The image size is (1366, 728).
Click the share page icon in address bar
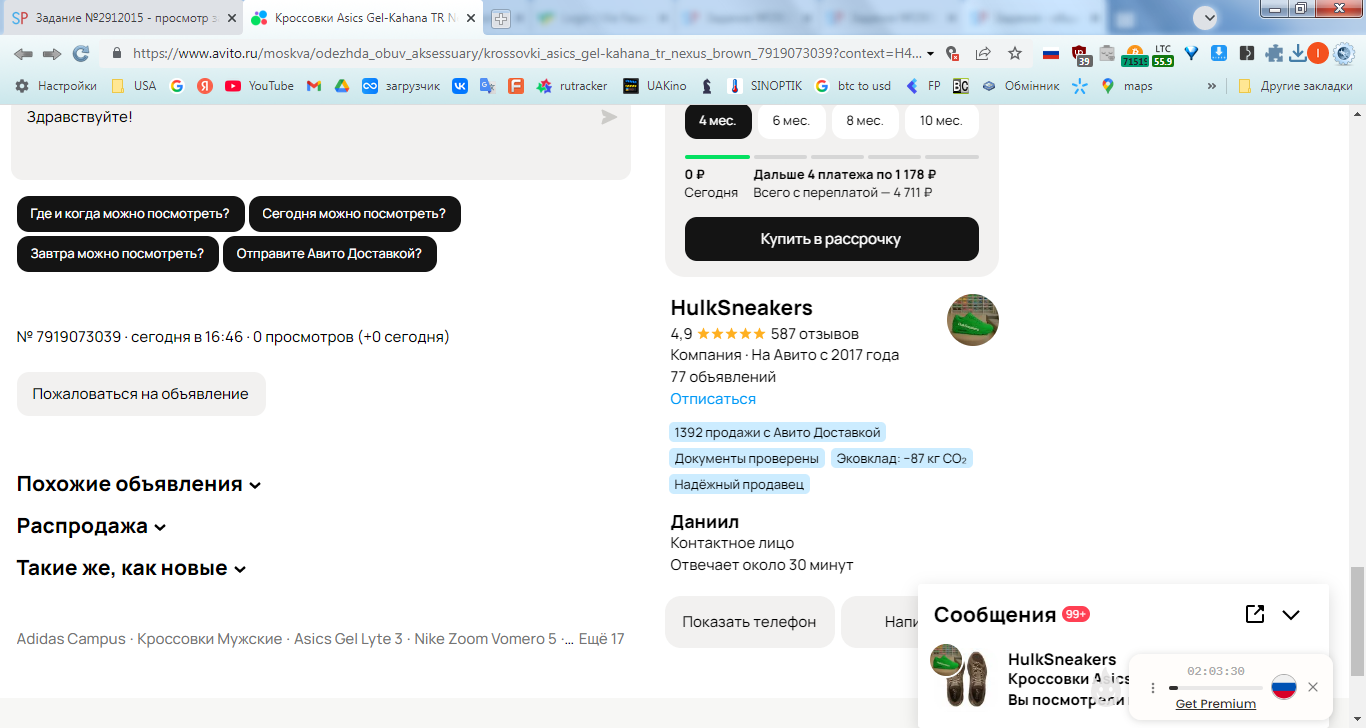[983, 54]
